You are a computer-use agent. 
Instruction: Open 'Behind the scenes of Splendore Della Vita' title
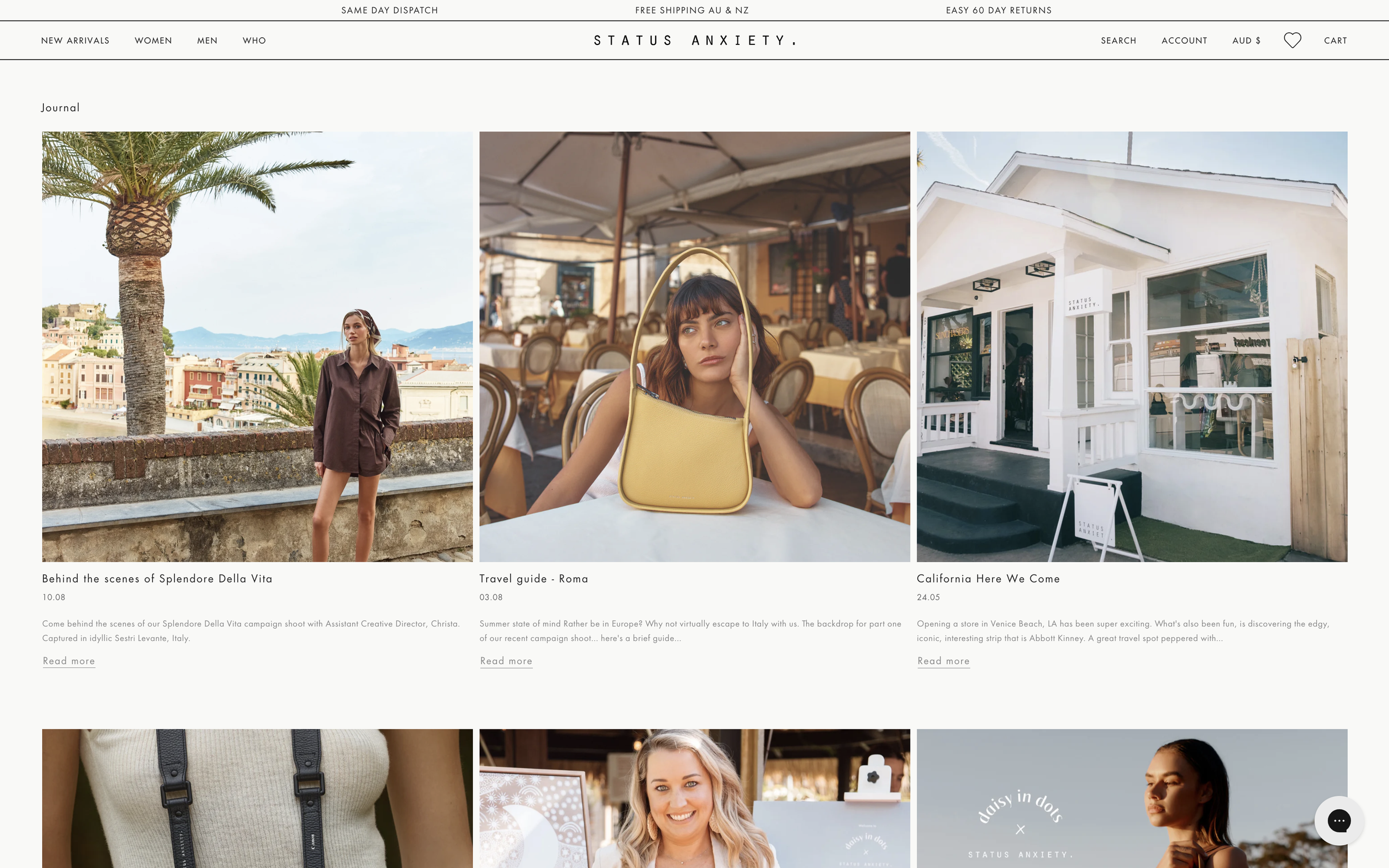tap(157, 579)
